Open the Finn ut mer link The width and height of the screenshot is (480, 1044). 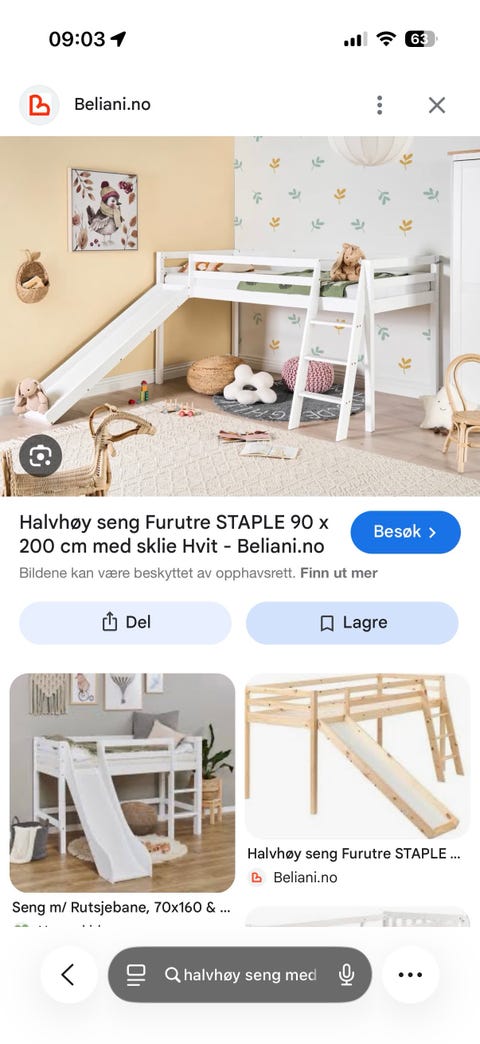(x=339, y=573)
